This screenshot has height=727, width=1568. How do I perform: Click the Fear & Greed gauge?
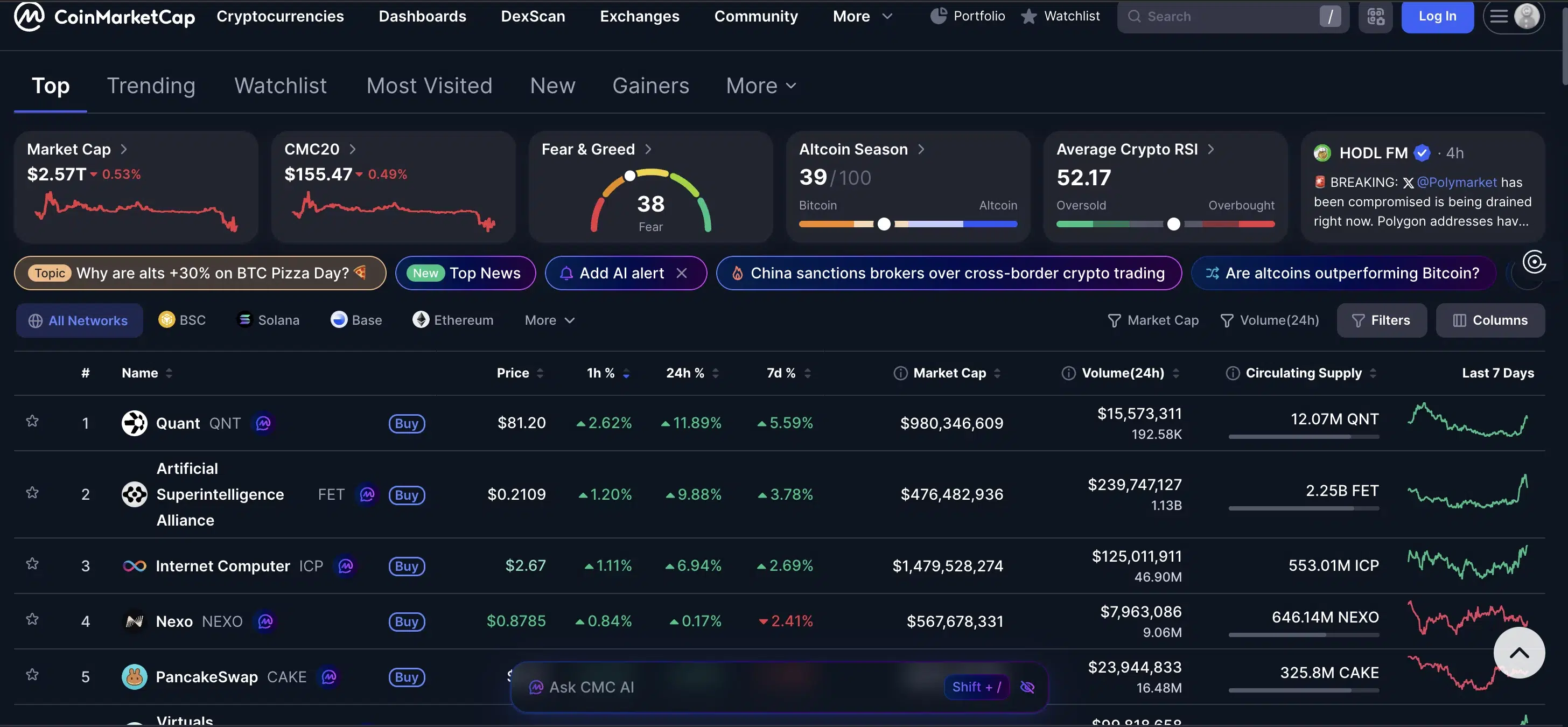point(650,201)
